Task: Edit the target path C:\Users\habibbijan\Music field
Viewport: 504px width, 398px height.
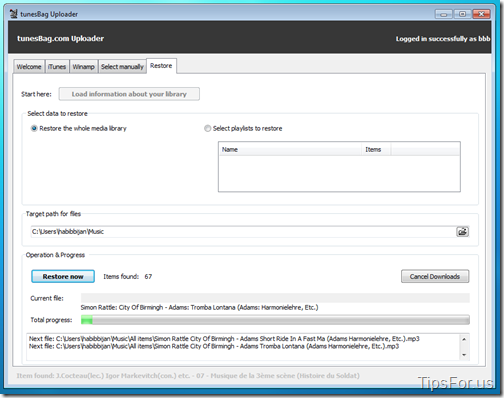Action: [x=243, y=232]
